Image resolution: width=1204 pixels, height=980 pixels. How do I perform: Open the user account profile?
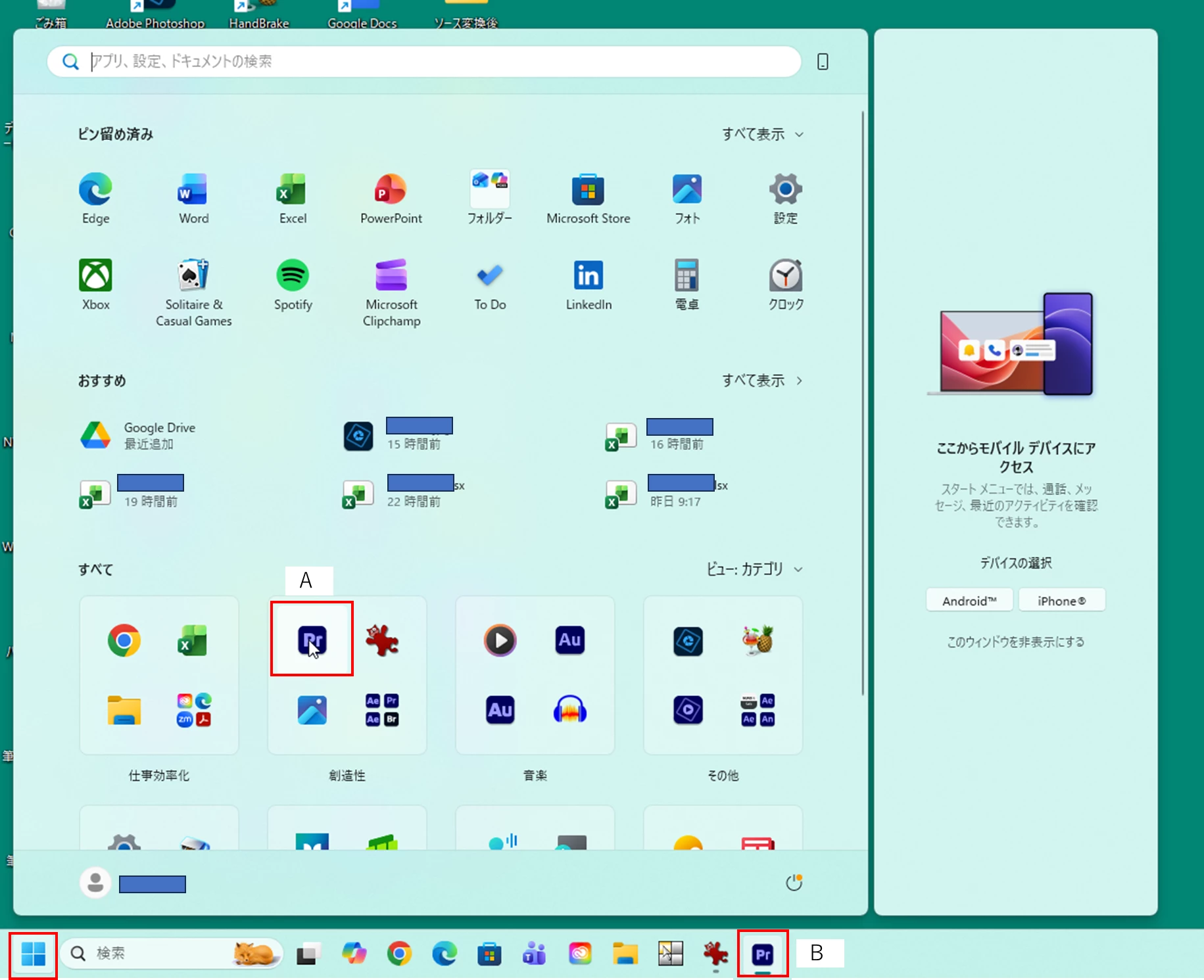click(133, 883)
